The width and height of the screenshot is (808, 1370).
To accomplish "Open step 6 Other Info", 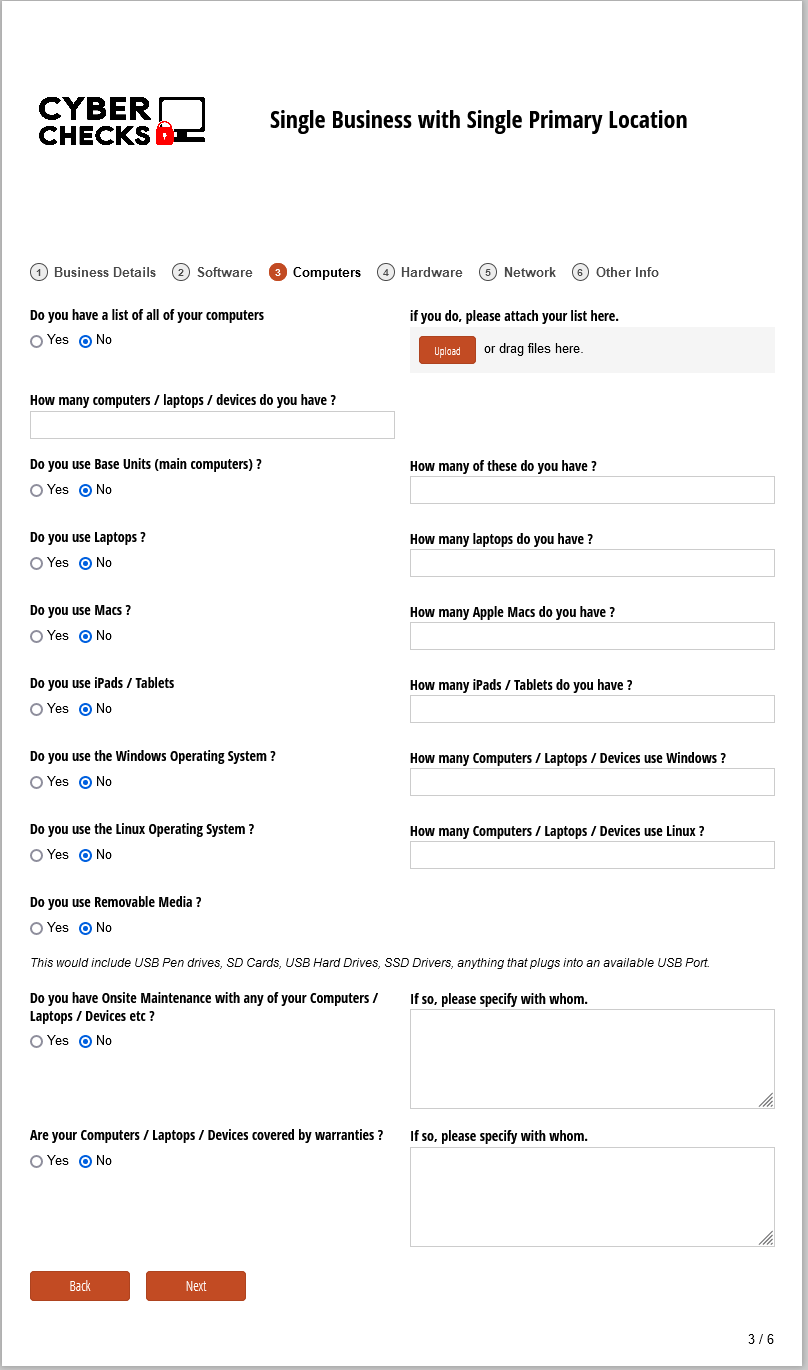I will click(616, 272).
